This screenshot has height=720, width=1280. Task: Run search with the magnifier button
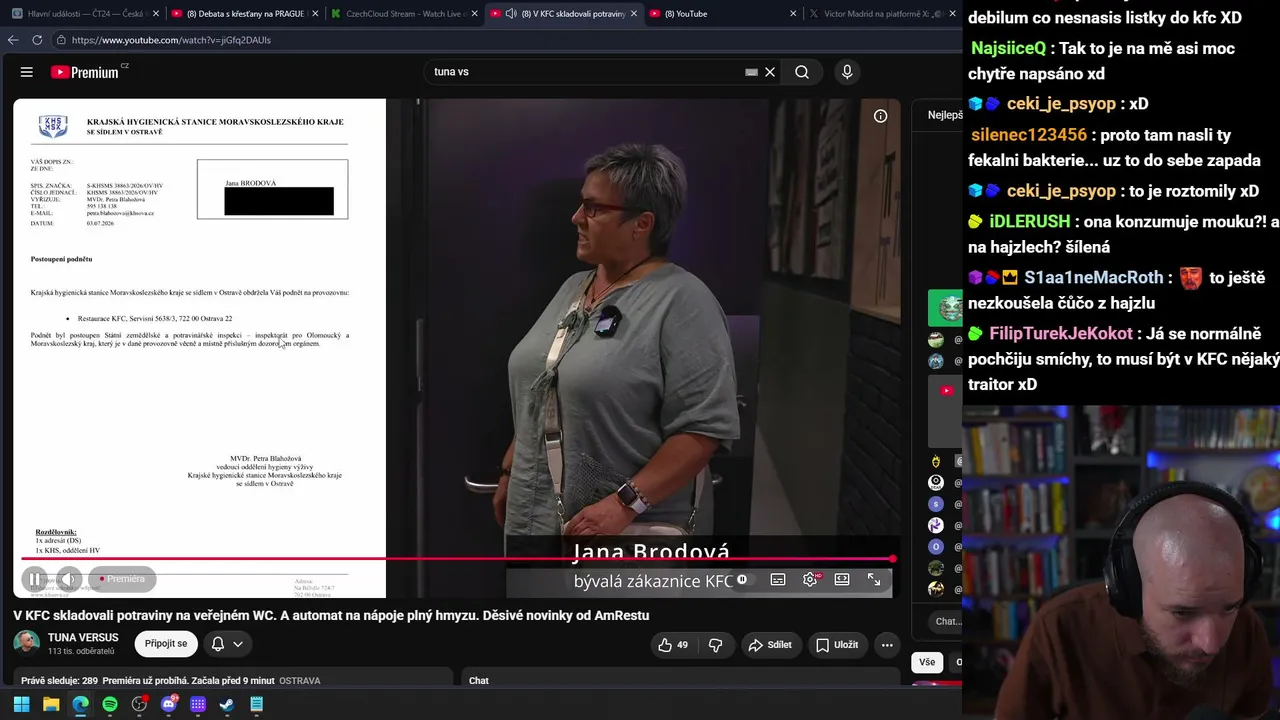coord(802,72)
